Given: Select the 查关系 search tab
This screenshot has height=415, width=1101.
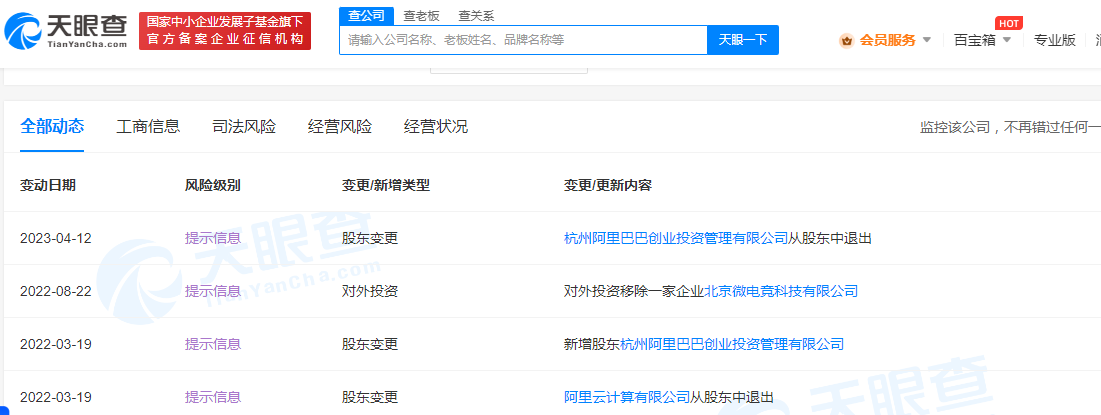Looking at the screenshot, I should (476, 15).
